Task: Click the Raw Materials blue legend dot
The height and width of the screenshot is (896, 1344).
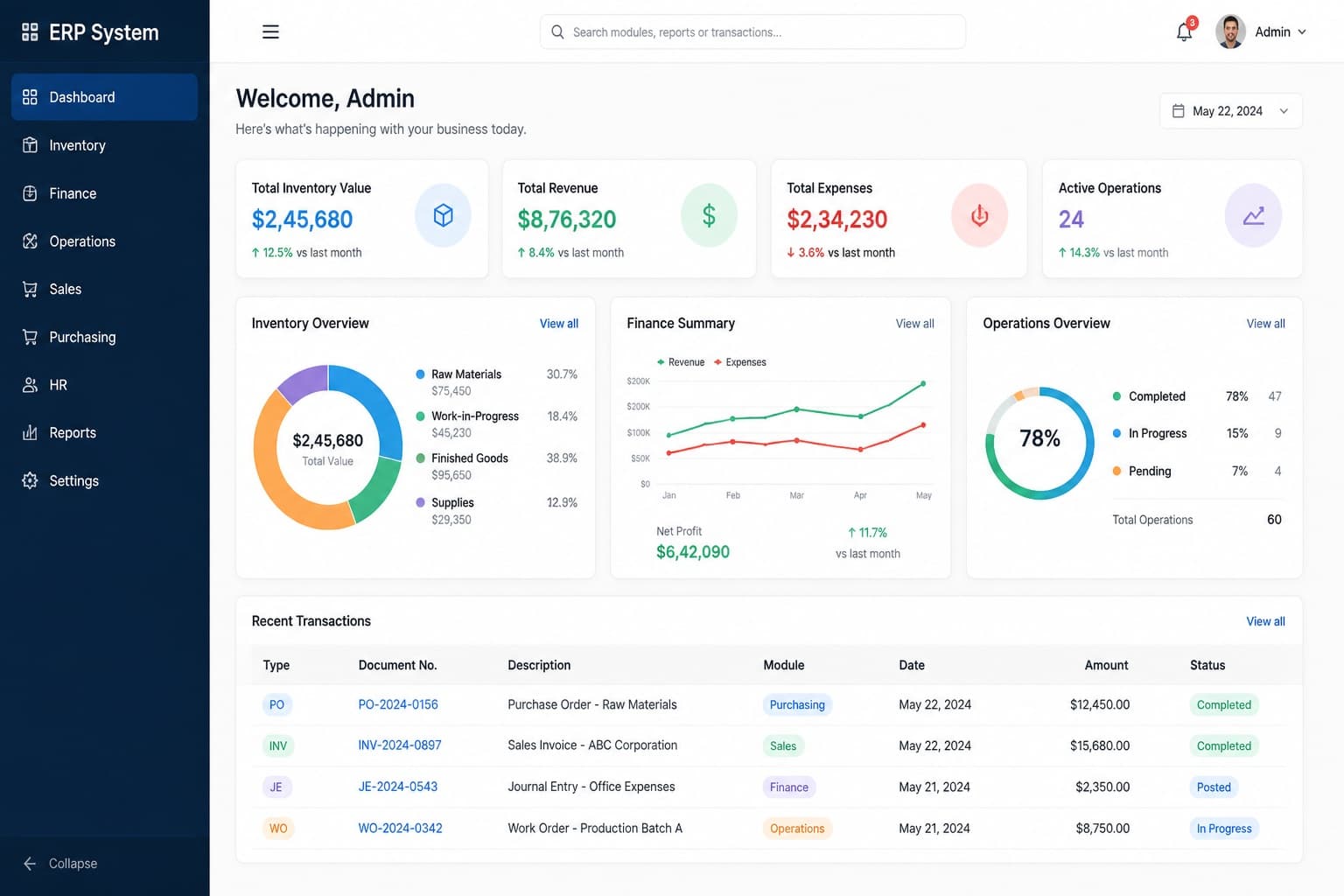Action: (x=420, y=374)
